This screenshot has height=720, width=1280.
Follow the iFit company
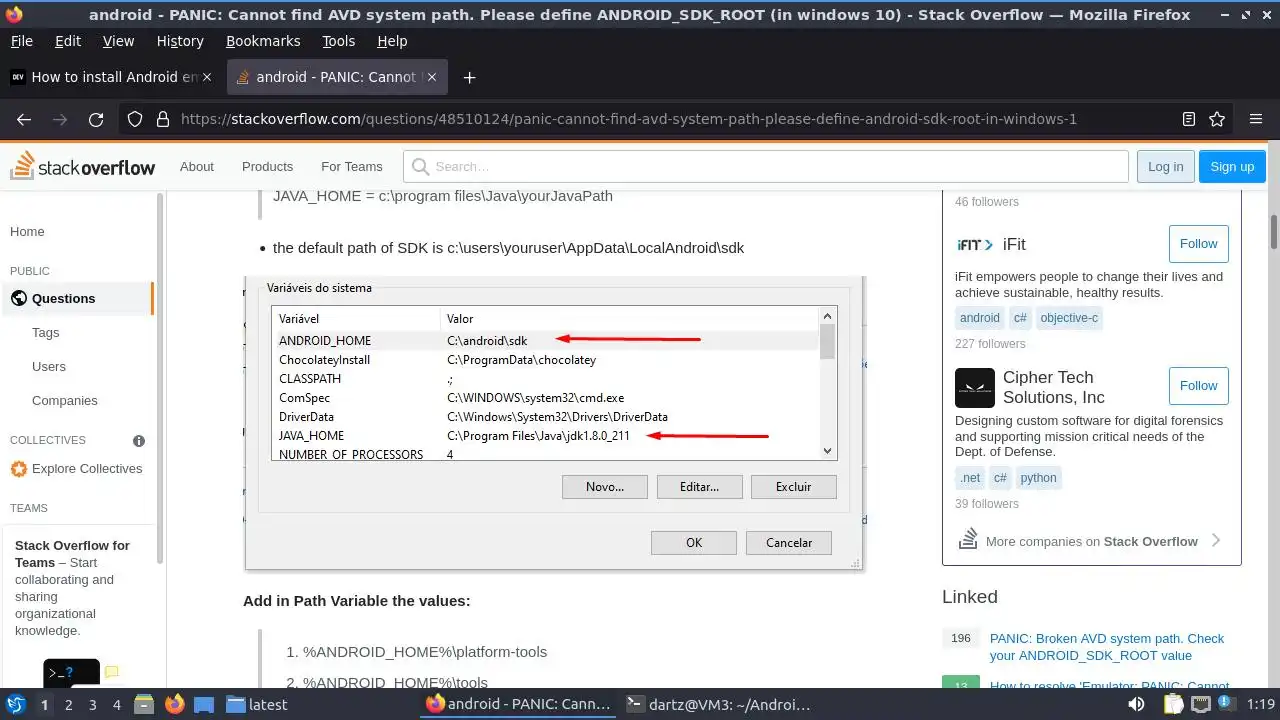click(x=1198, y=244)
